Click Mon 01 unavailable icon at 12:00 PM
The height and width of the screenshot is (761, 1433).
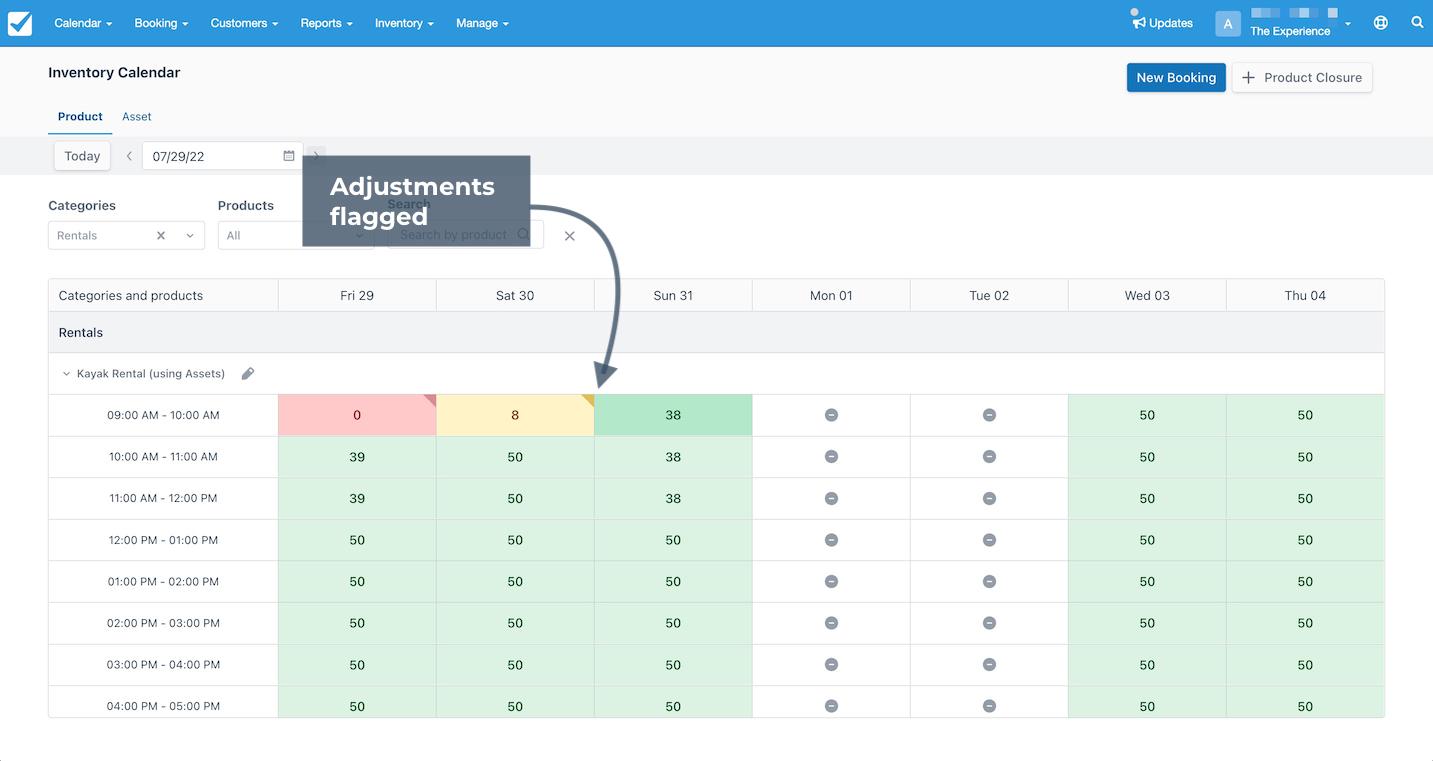(831, 540)
